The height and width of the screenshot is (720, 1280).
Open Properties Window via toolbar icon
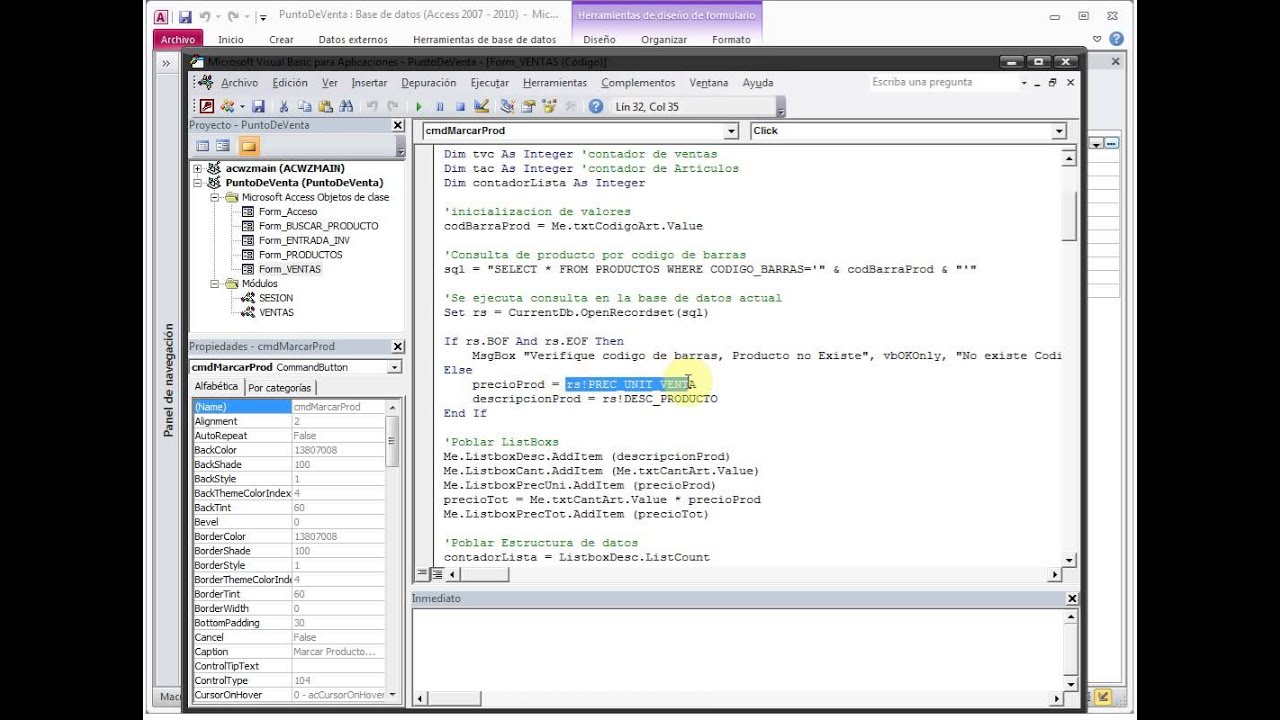click(x=528, y=106)
